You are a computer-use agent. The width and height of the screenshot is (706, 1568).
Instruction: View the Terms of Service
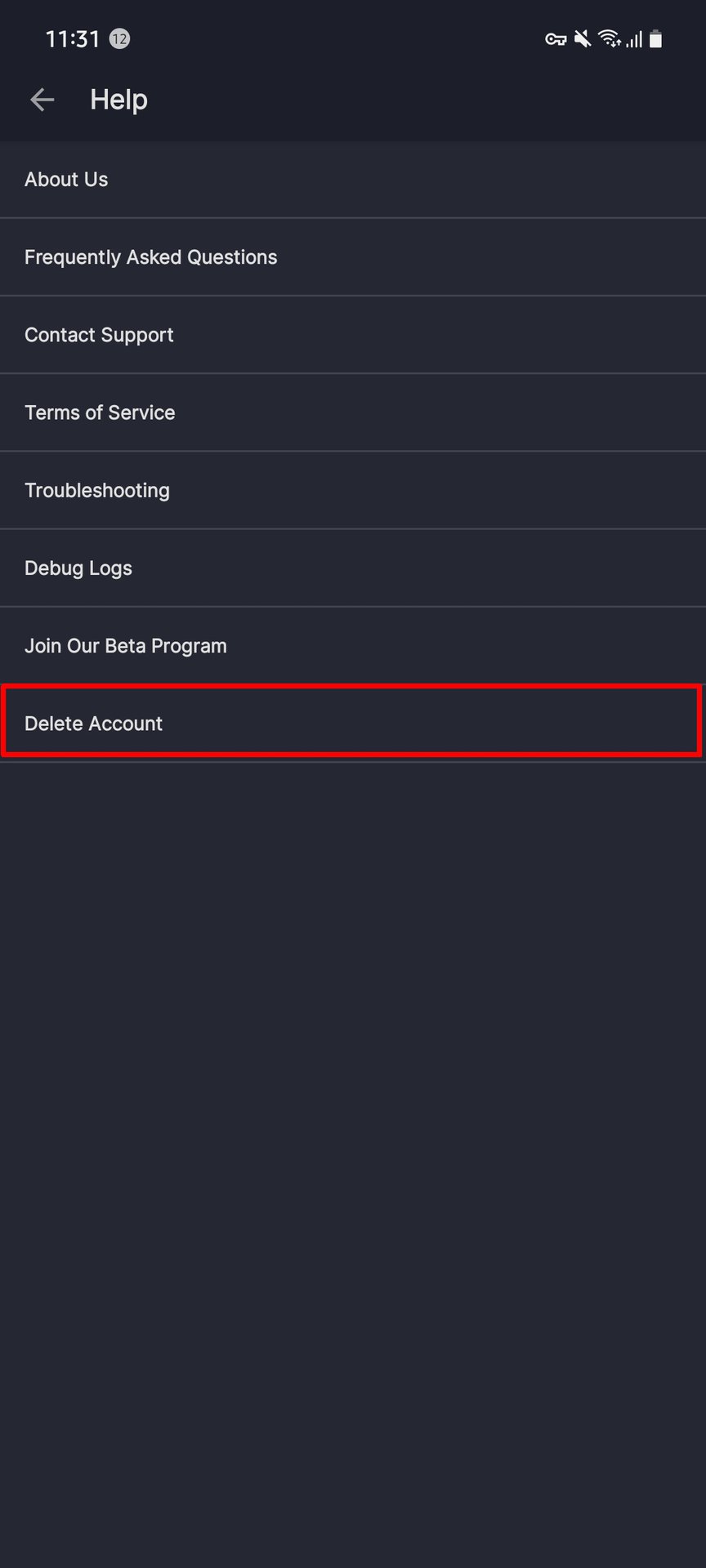(100, 412)
